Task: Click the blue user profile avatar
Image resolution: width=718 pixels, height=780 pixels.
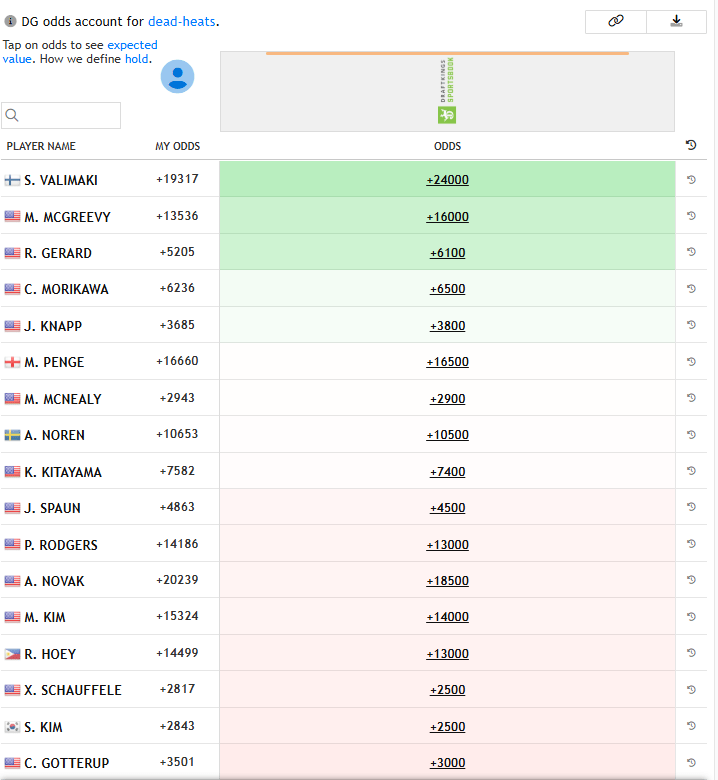Action: click(177, 77)
